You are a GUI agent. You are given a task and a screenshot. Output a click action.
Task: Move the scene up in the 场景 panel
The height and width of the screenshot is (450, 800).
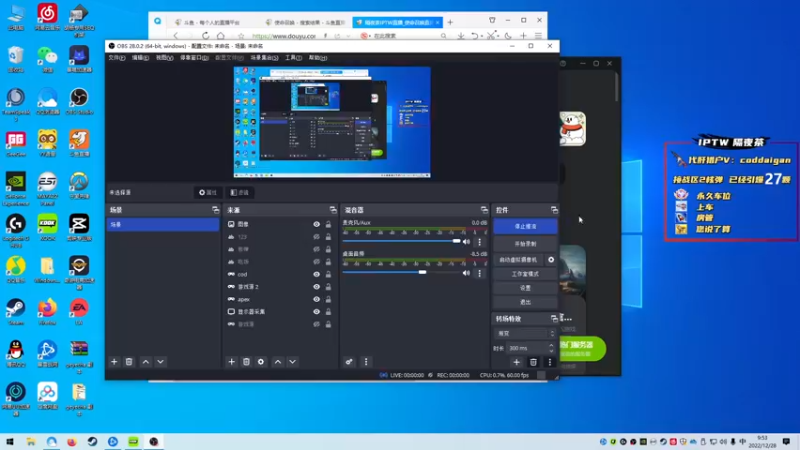point(146,362)
